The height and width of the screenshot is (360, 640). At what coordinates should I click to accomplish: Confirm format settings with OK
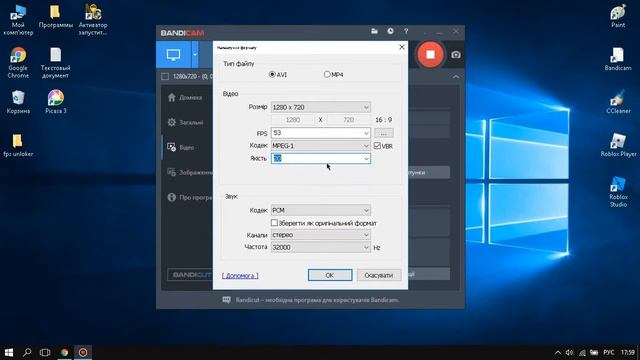point(330,275)
